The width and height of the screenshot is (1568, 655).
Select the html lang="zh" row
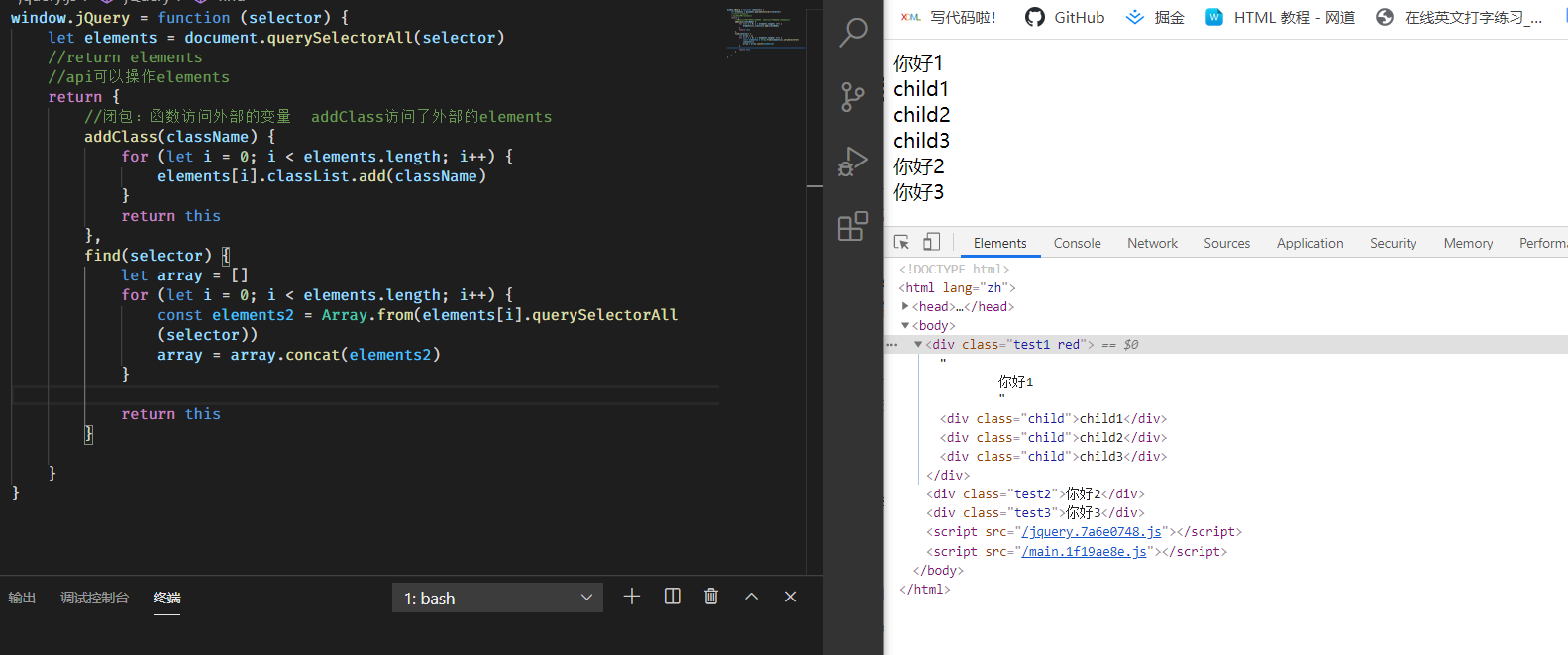(957, 288)
